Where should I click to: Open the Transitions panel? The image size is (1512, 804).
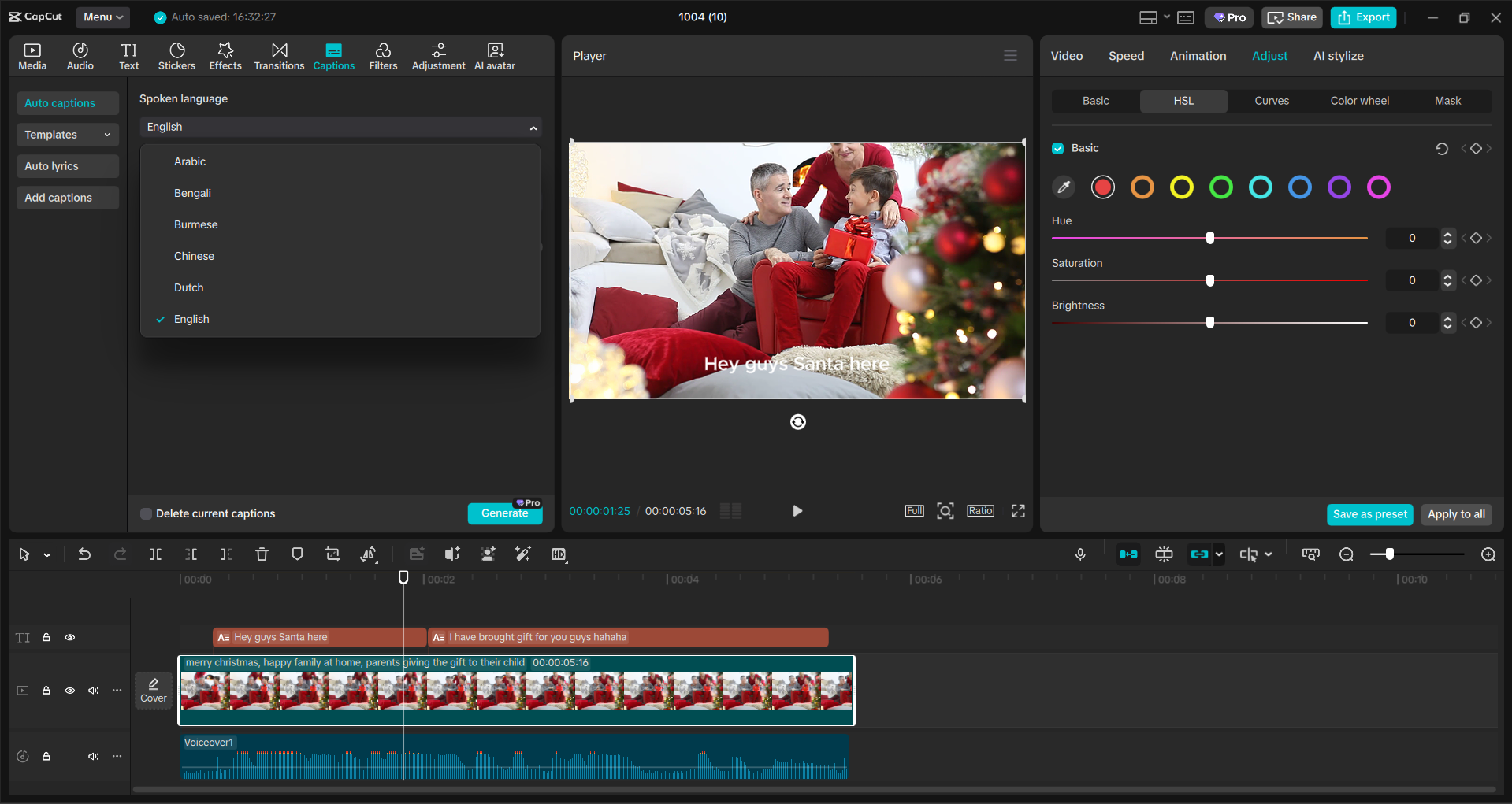279,55
